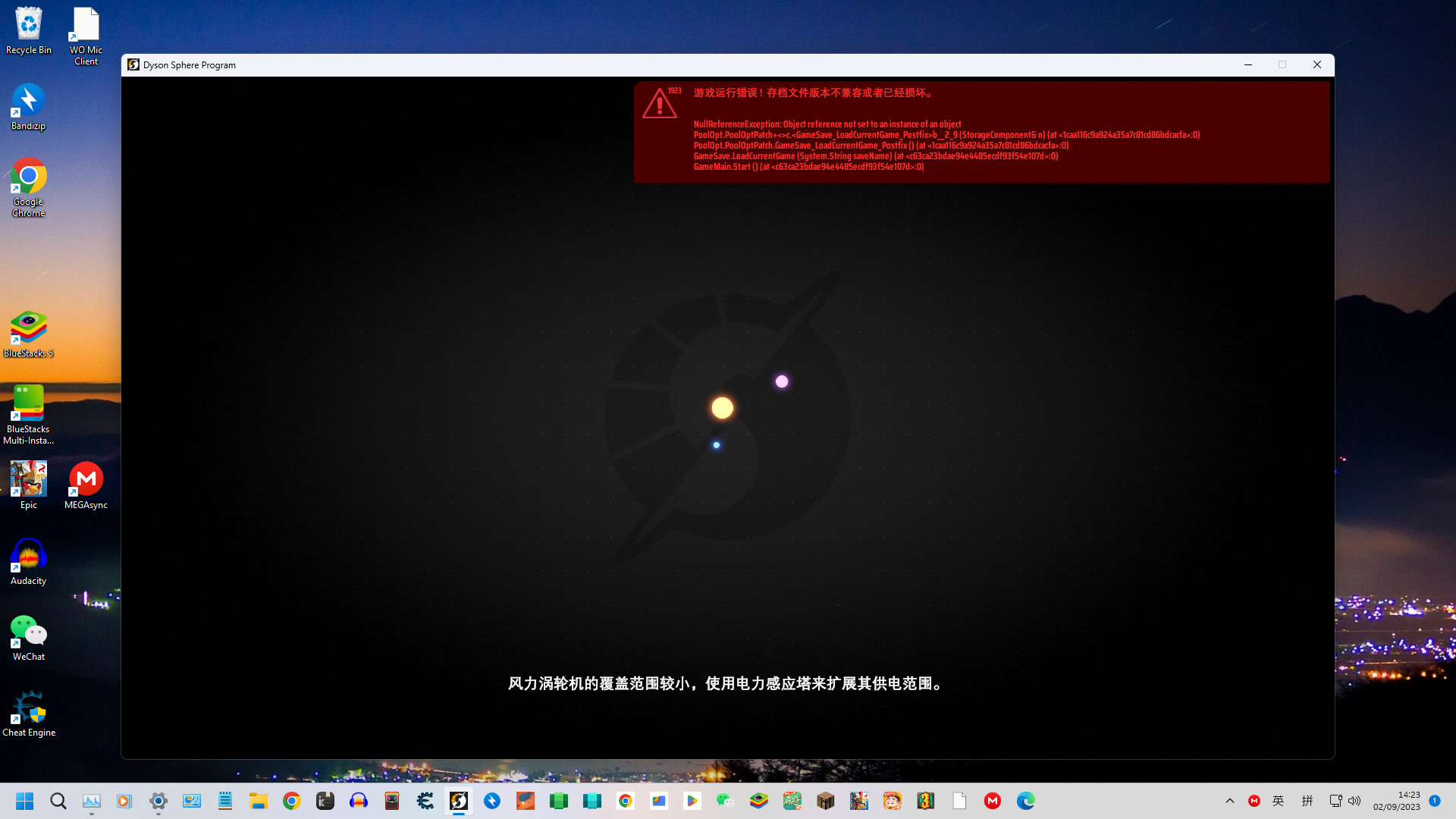Open the volume slider from the system tray
This screenshot has height=819, width=1456.
point(1355,801)
